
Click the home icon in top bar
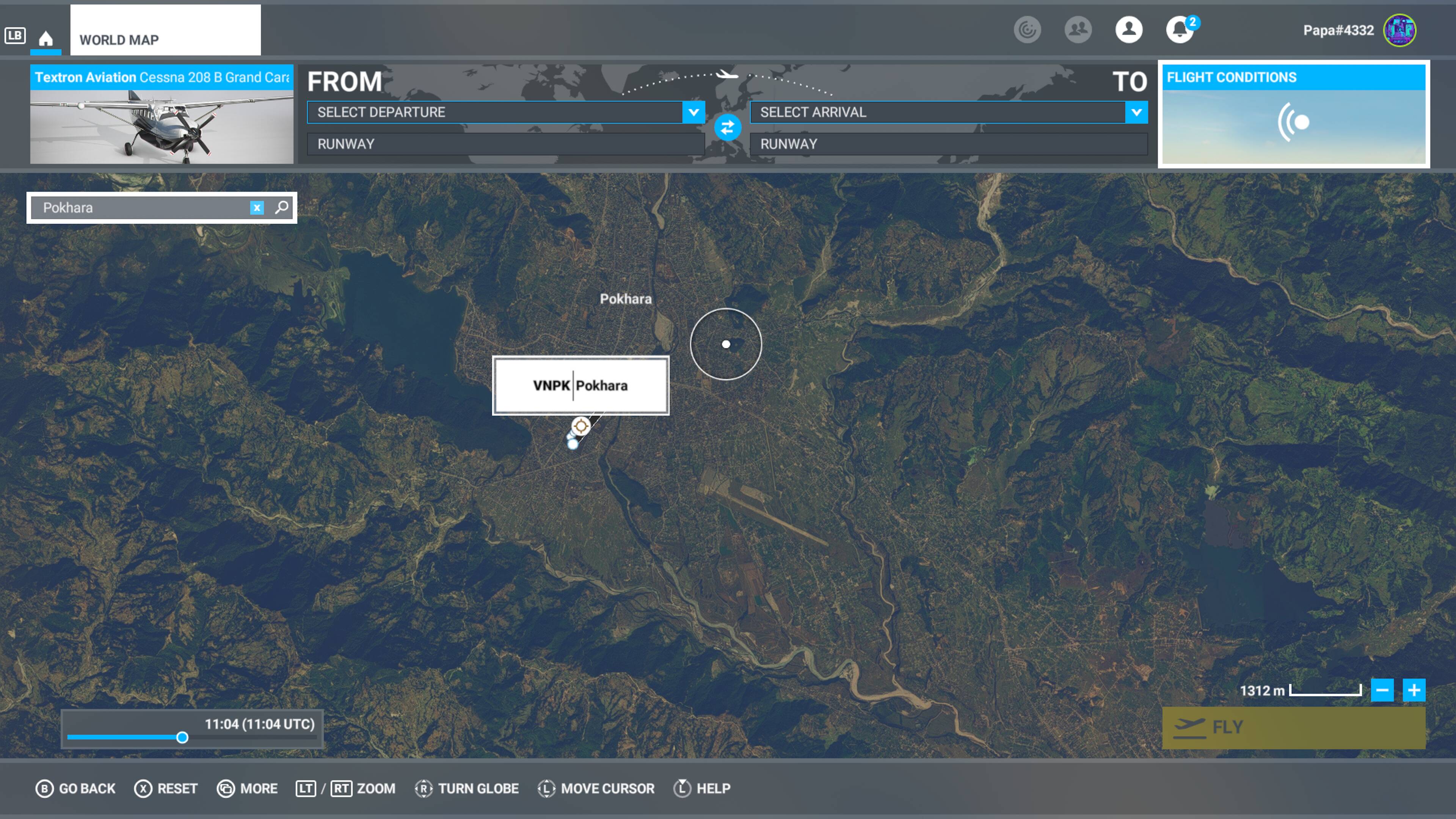(x=46, y=38)
